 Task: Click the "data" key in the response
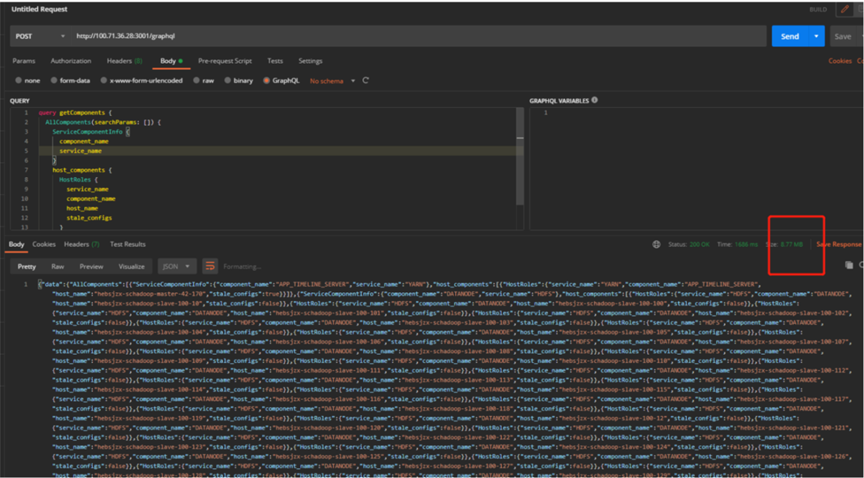click(x=51, y=284)
